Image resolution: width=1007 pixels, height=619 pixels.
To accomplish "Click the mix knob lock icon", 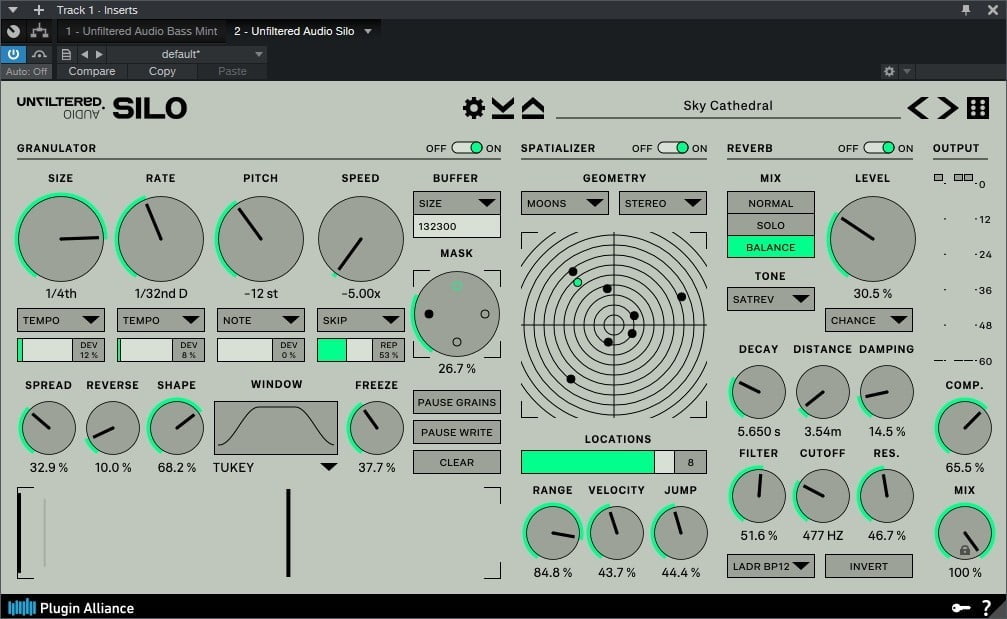I will click(x=965, y=550).
